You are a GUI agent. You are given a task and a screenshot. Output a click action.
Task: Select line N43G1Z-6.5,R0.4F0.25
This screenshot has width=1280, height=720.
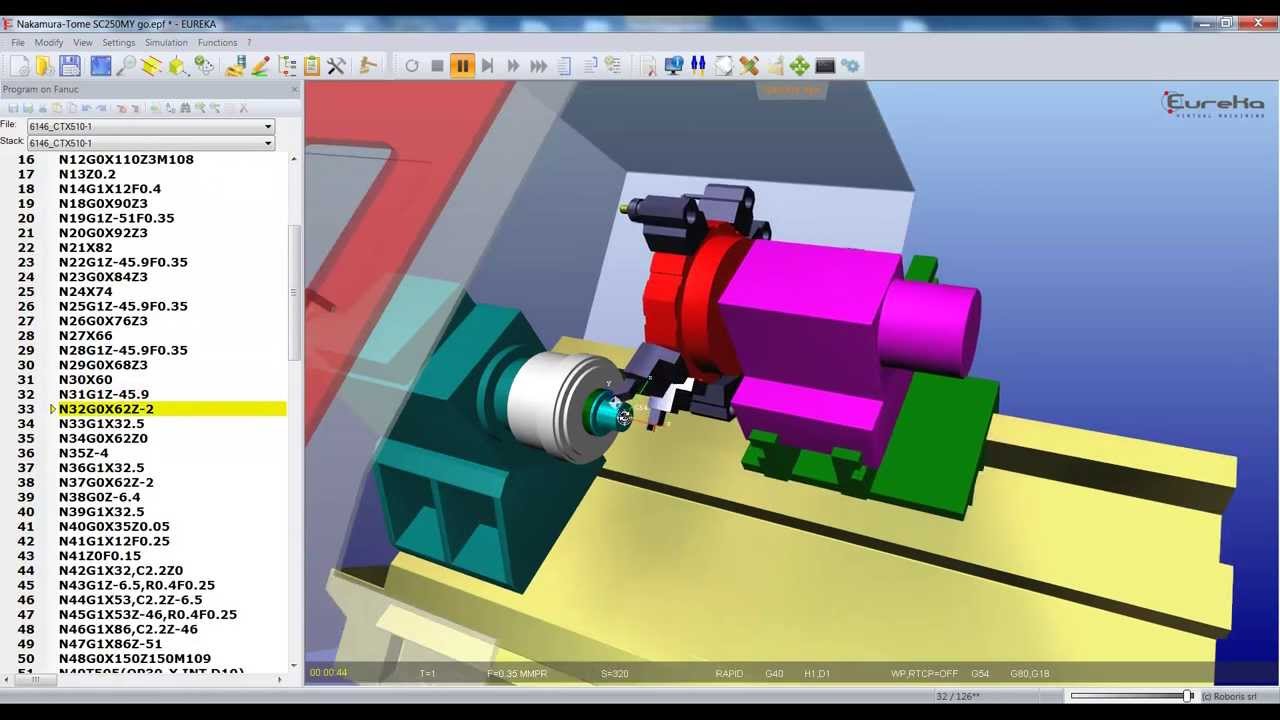coord(136,585)
